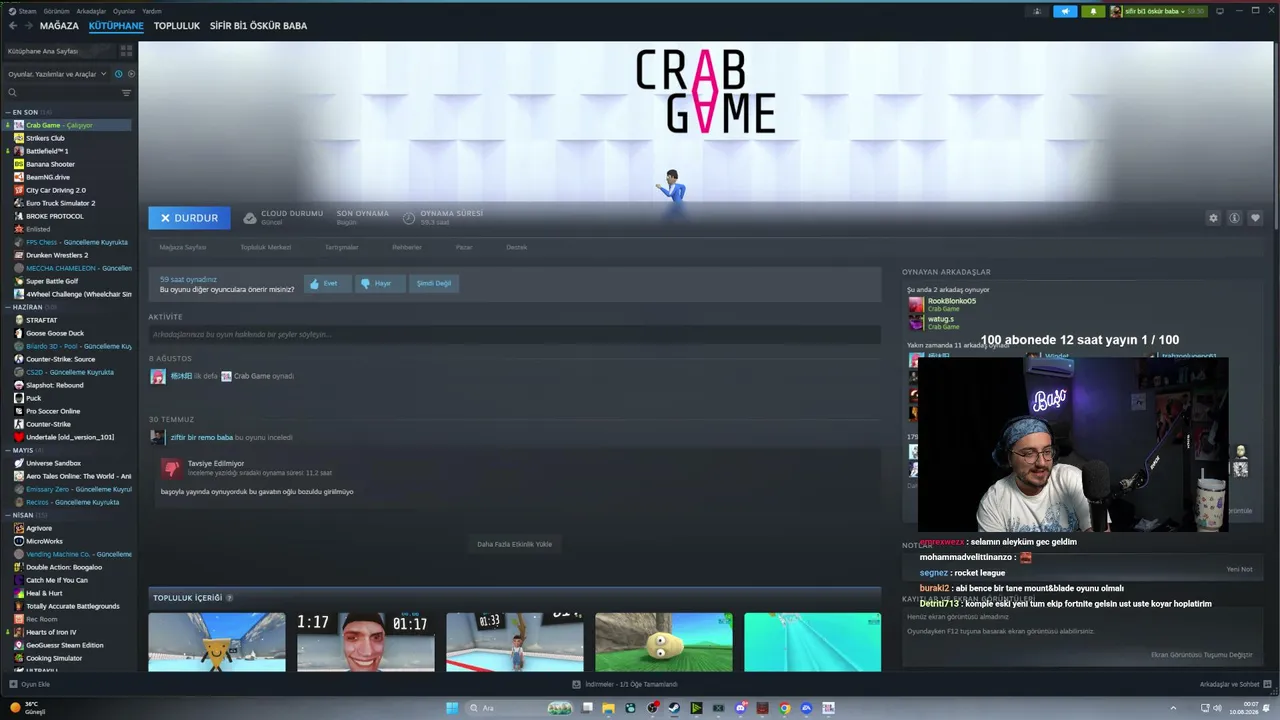The width and height of the screenshot is (1280, 720).
Task: Select Battlefield 1 in library list
Action: [69, 151]
